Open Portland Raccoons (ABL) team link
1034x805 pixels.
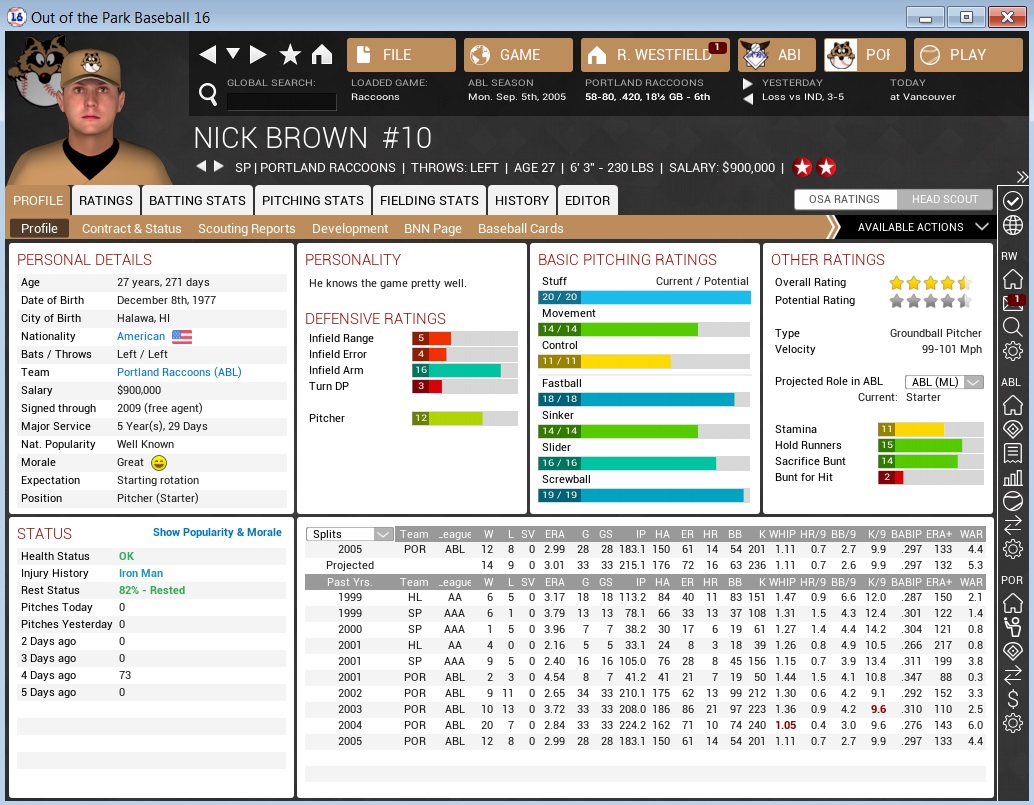(x=179, y=372)
